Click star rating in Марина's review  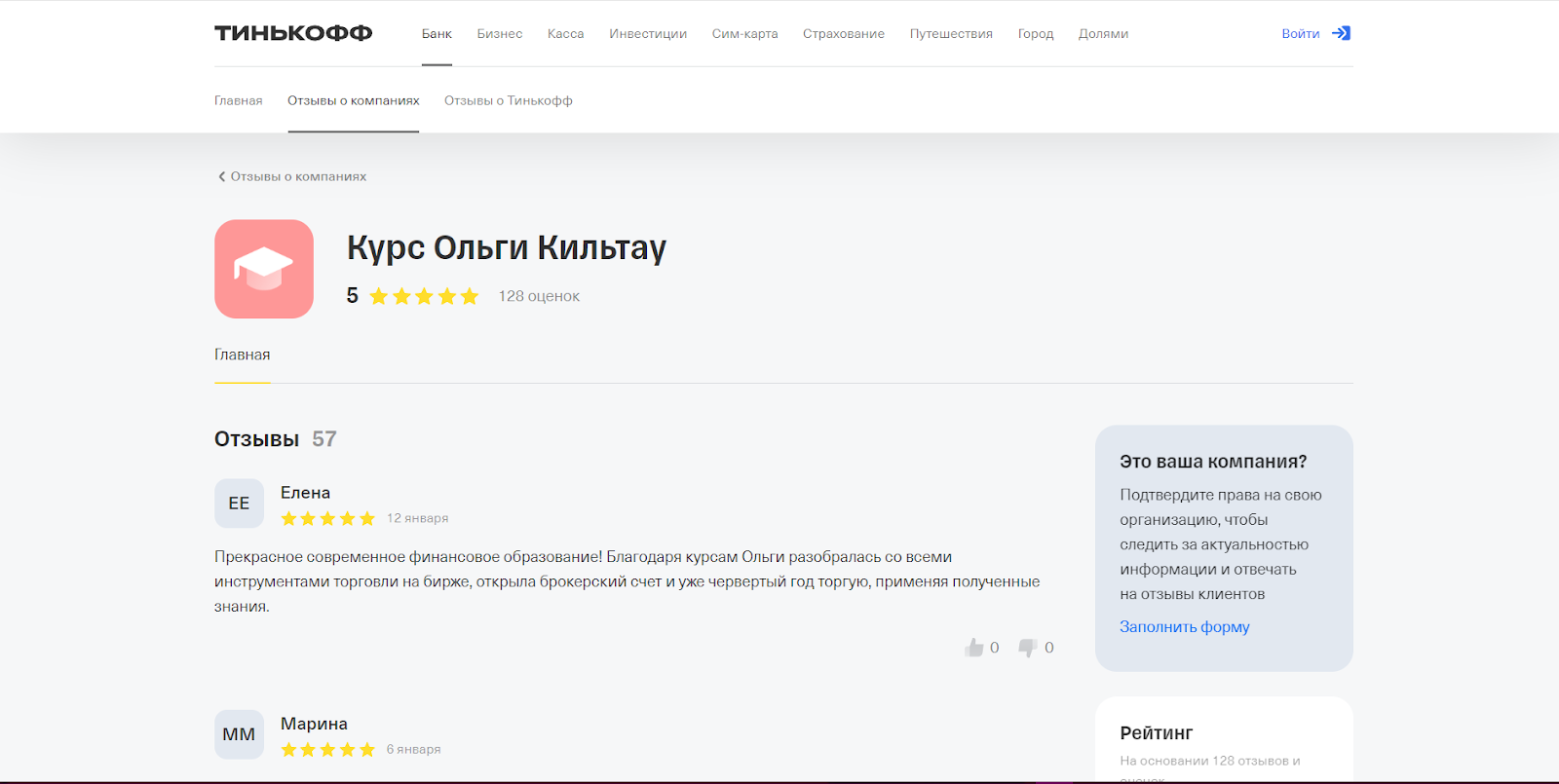pyautogui.click(x=327, y=749)
